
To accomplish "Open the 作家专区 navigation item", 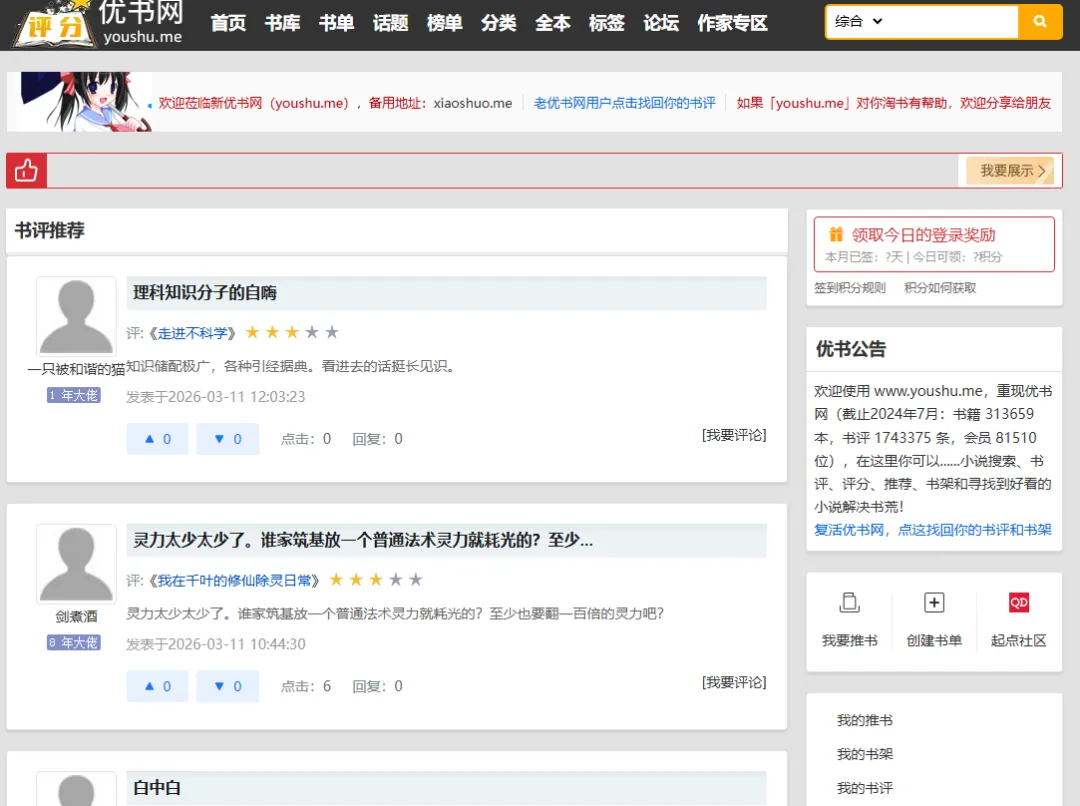I will click(732, 23).
